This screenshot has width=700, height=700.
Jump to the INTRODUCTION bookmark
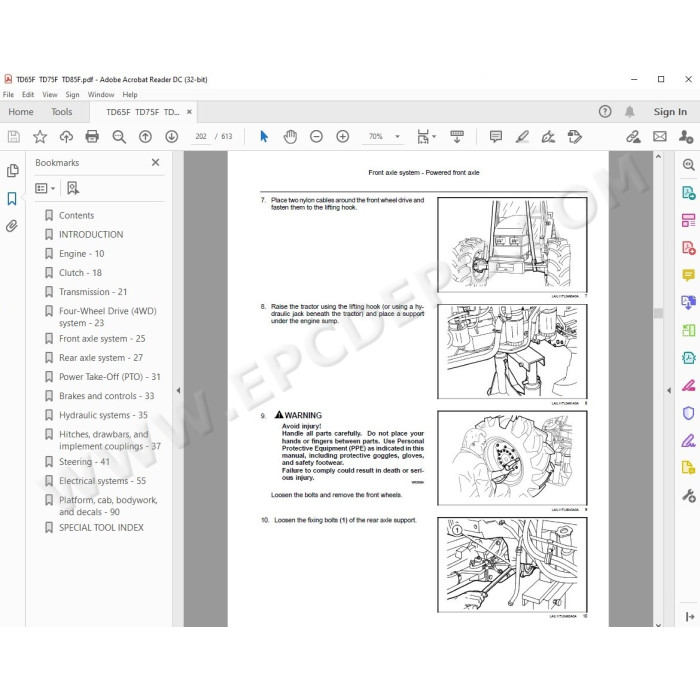tap(91, 235)
